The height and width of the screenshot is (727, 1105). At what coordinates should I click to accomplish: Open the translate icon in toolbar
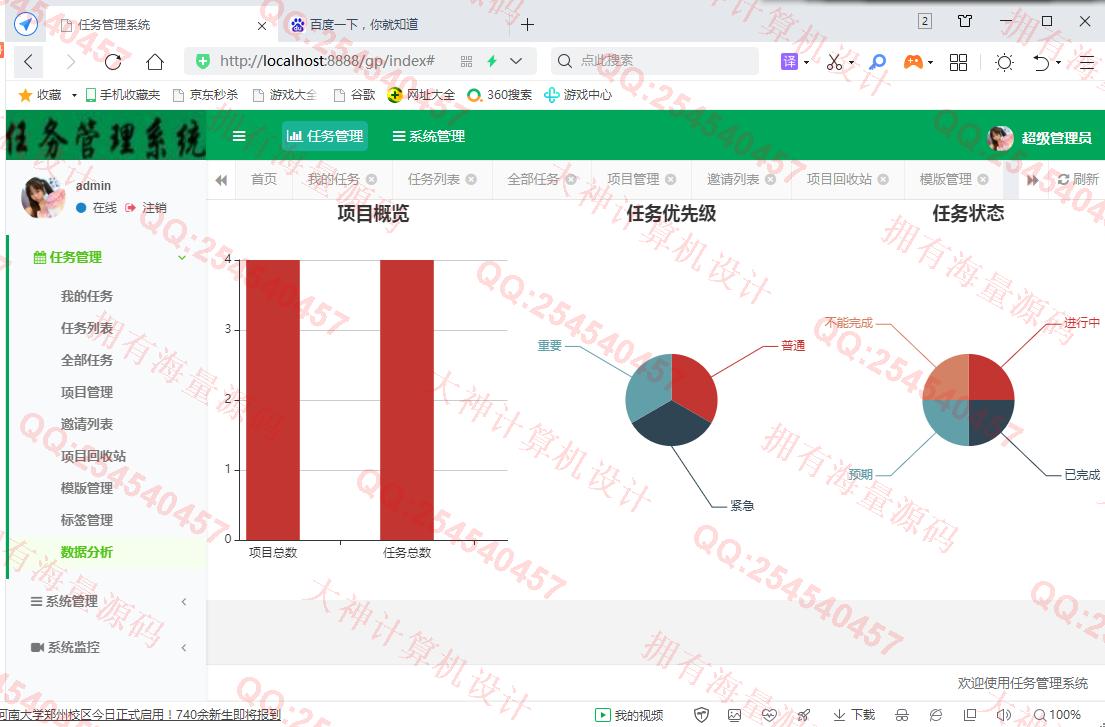(789, 62)
